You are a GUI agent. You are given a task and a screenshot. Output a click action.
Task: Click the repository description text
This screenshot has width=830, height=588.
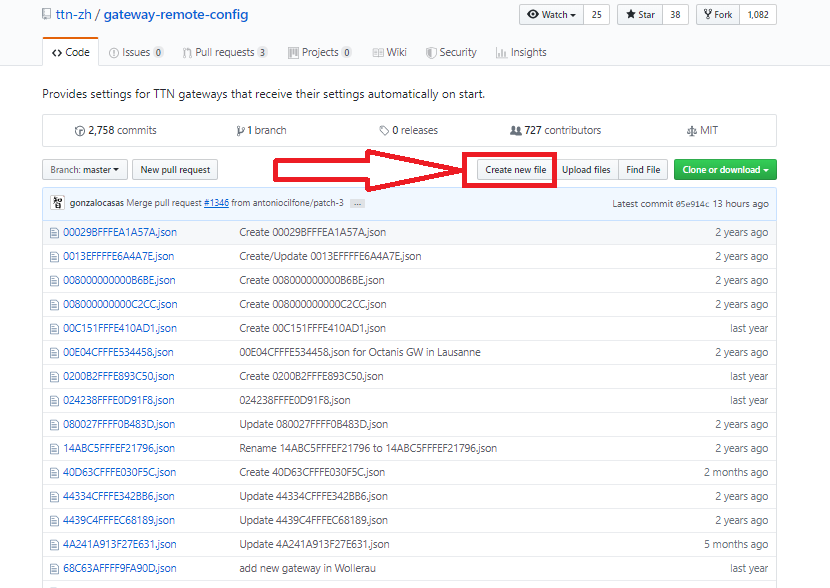(x=264, y=94)
